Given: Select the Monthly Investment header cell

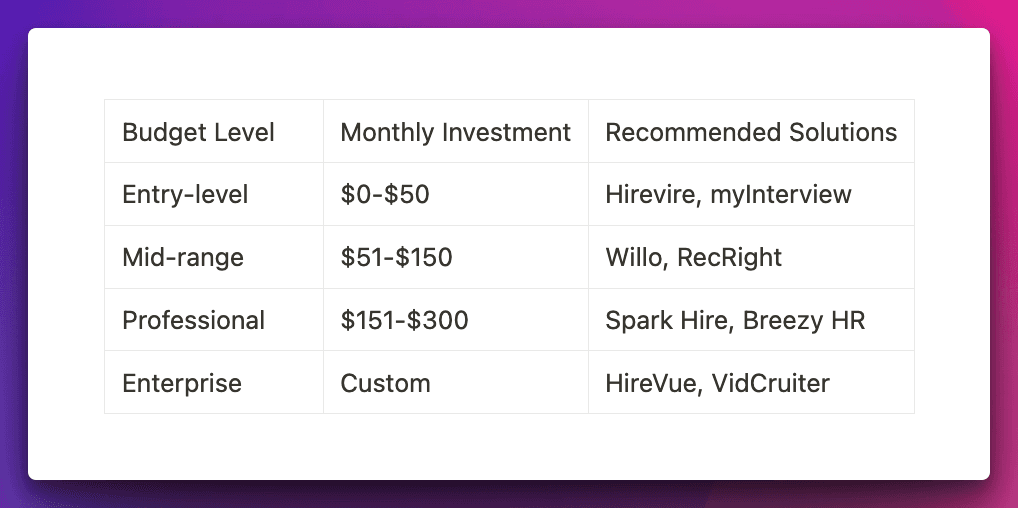Looking at the screenshot, I should tap(455, 132).
